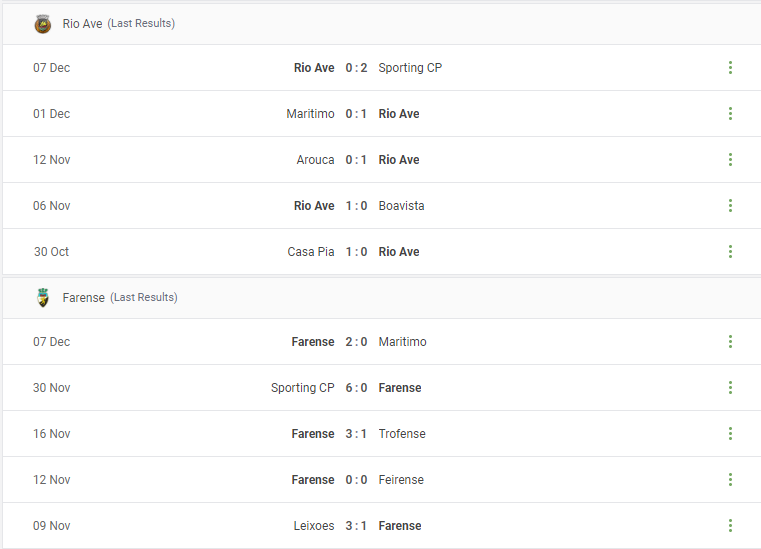Open options for Farense vs Trofense match

pyautogui.click(x=730, y=433)
